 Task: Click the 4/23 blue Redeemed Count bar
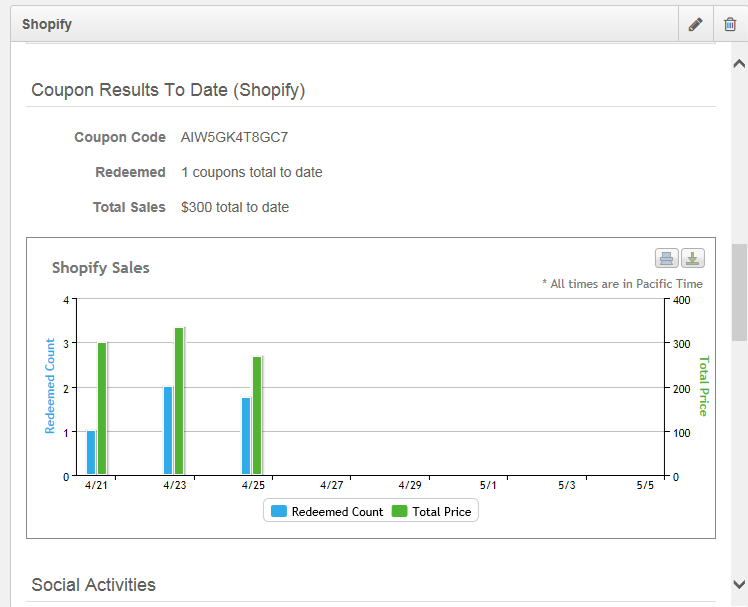click(168, 430)
